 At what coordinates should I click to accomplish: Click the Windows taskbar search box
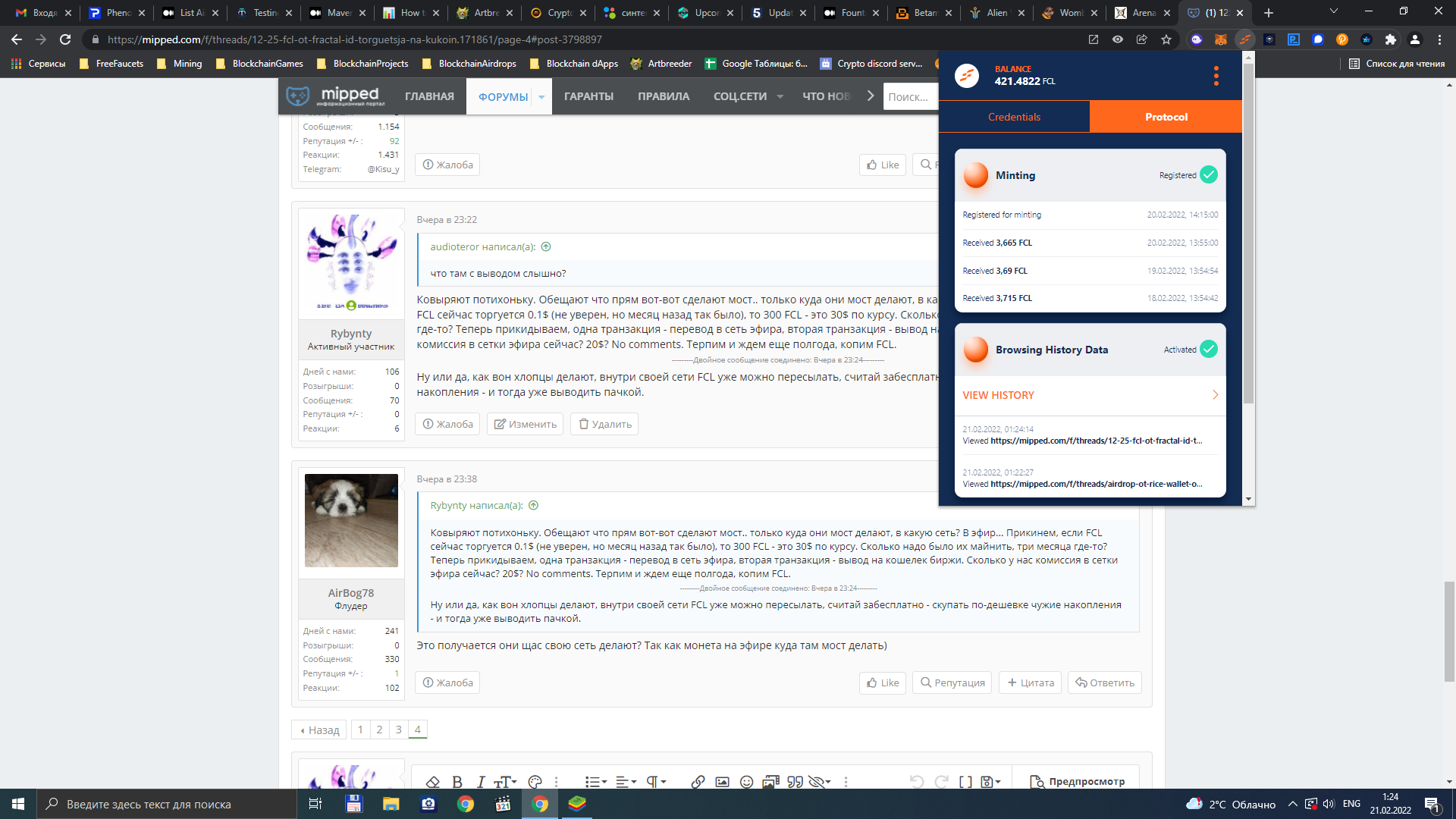[x=166, y=804]
